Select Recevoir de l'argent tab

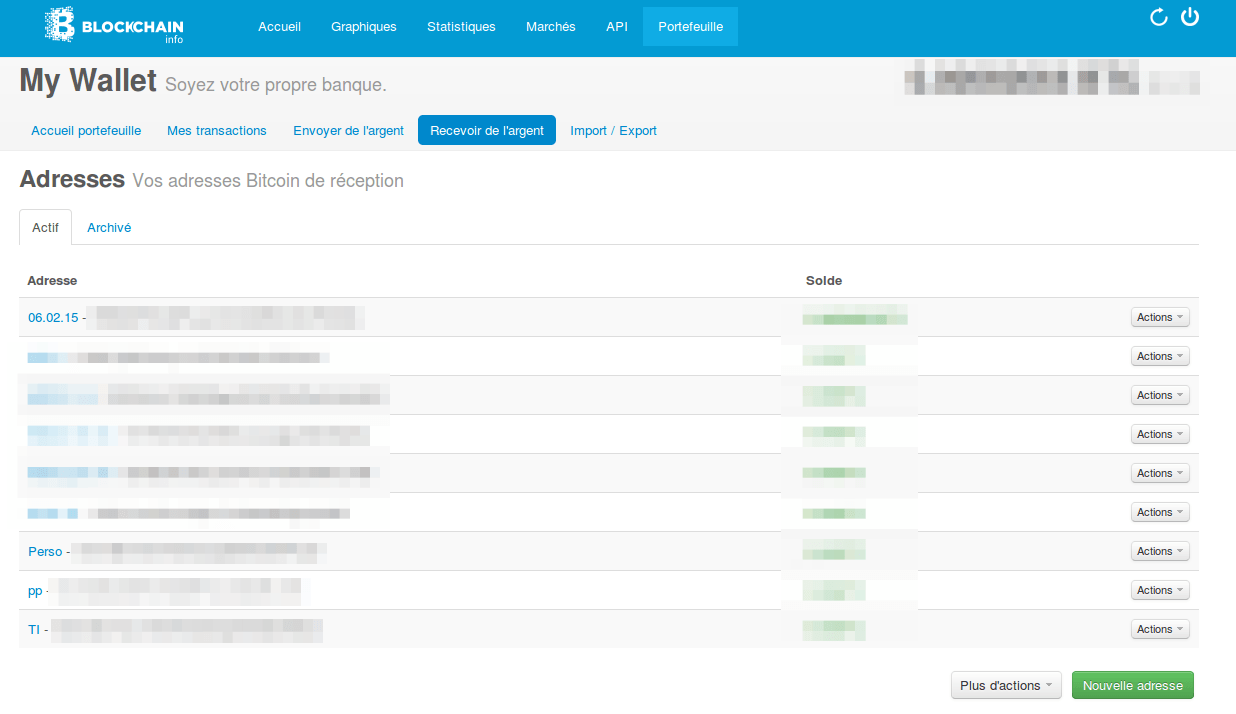pos(487,131)
